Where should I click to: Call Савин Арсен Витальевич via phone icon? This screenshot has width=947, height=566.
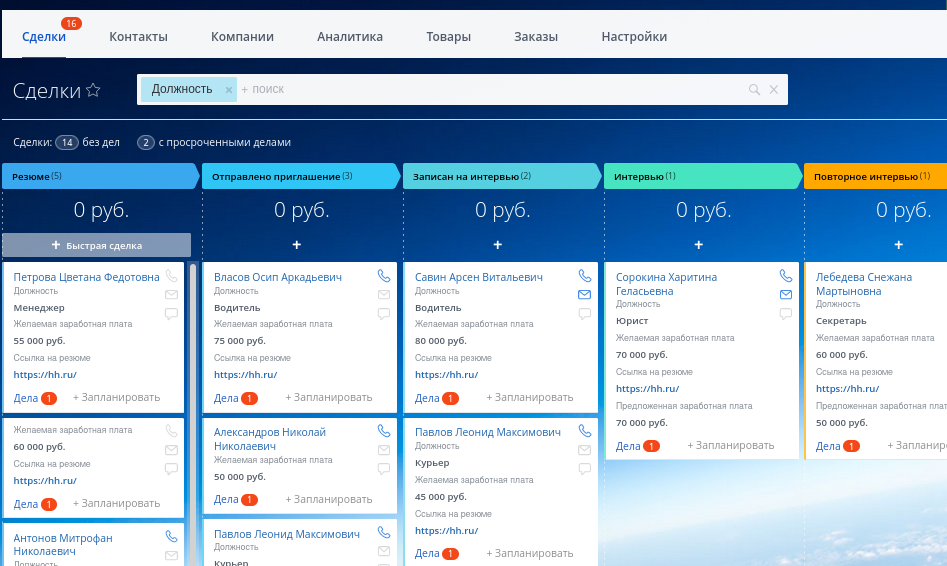tap(585, 276)
